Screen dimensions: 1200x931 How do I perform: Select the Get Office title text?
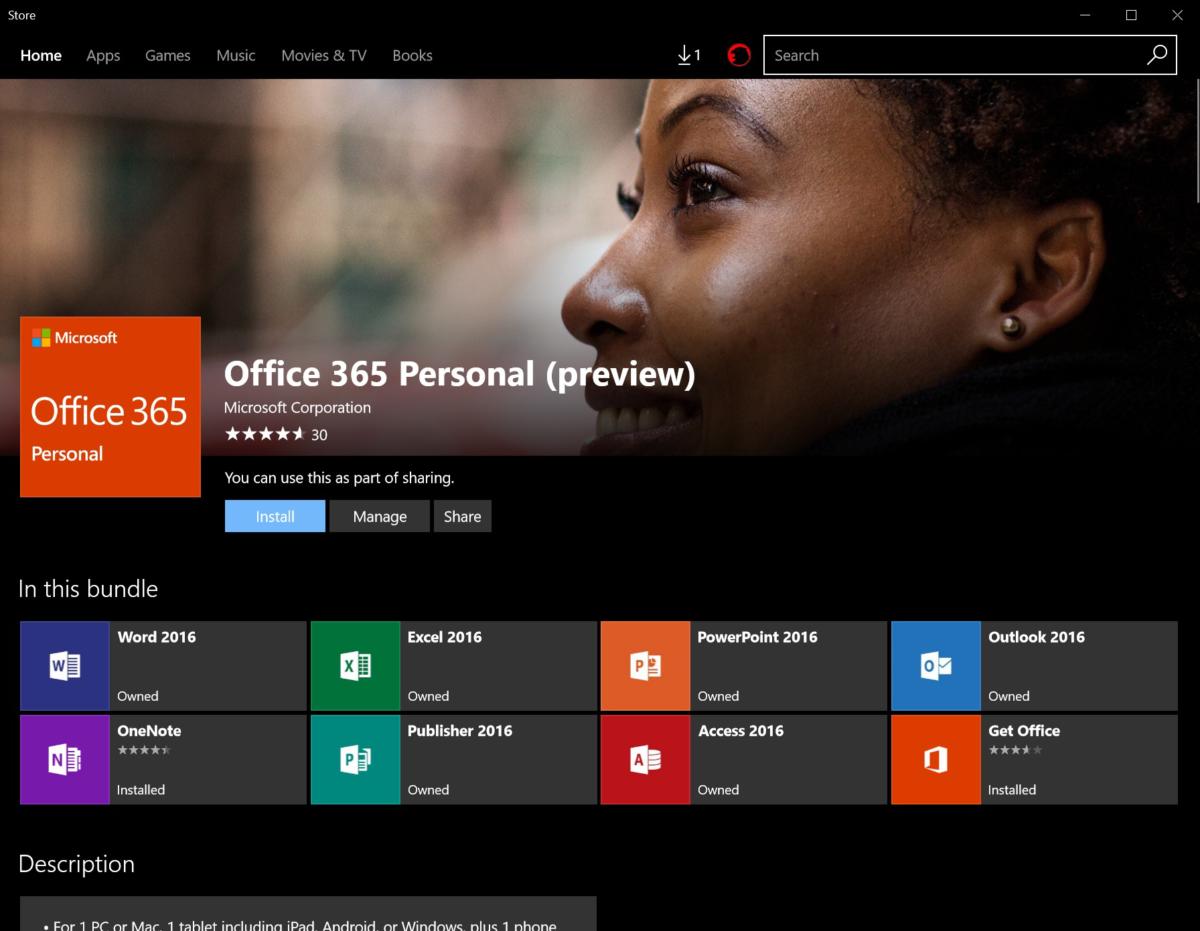point(1024,731)
